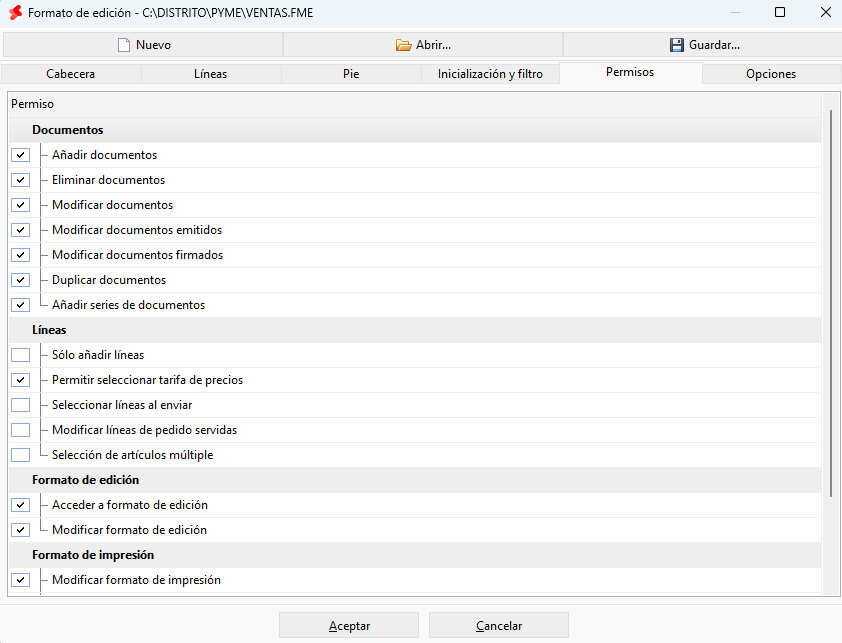Switch to the Cabecera tab
Screen dimensions: 842x643
coord(71,74)
